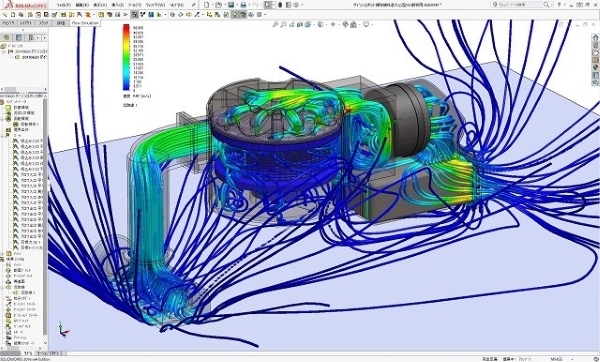Expand the display style dropdown arrow
The width and height of the screenshot is (600, 362).
click(x=325, y=24)
